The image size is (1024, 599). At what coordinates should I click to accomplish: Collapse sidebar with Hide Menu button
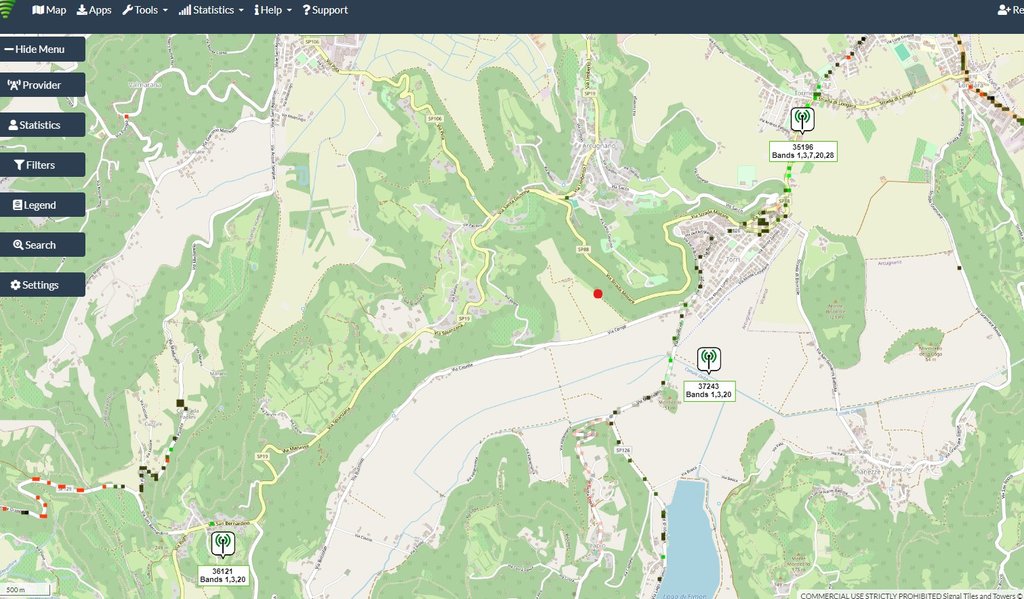point(42,49)
